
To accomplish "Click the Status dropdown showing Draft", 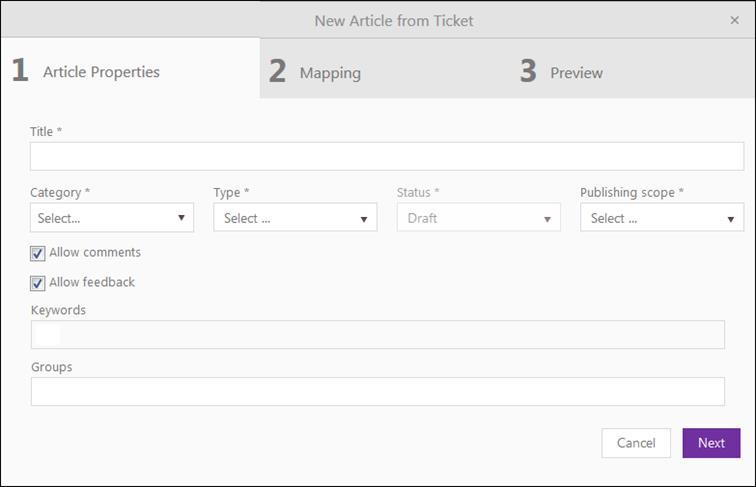I will tap(478, 218).
